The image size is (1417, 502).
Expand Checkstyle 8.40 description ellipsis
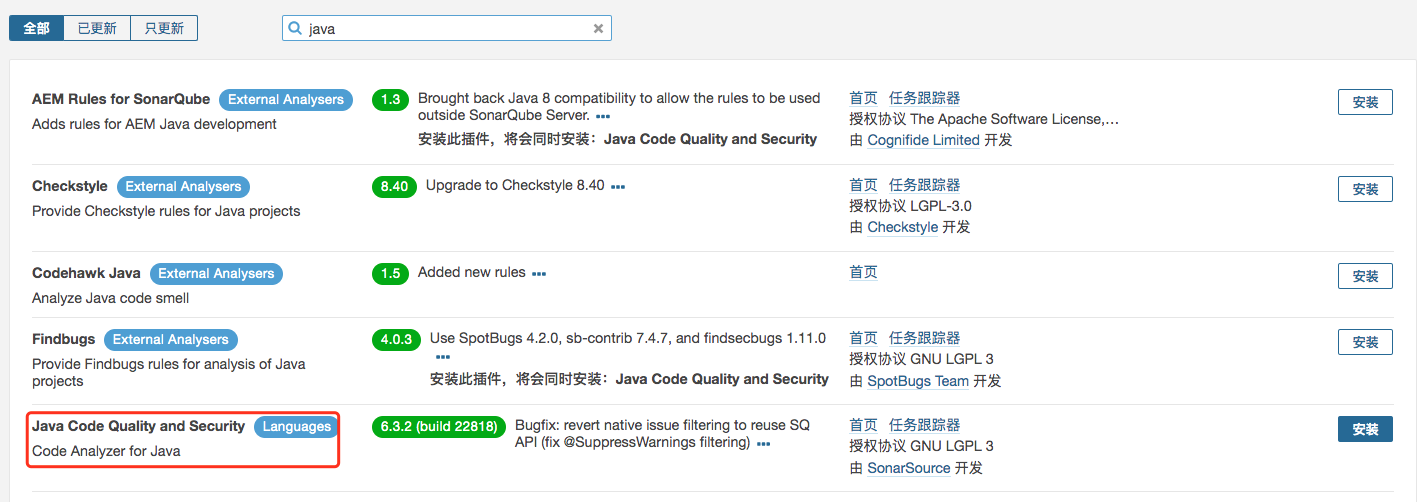click(x=618, y=187)
